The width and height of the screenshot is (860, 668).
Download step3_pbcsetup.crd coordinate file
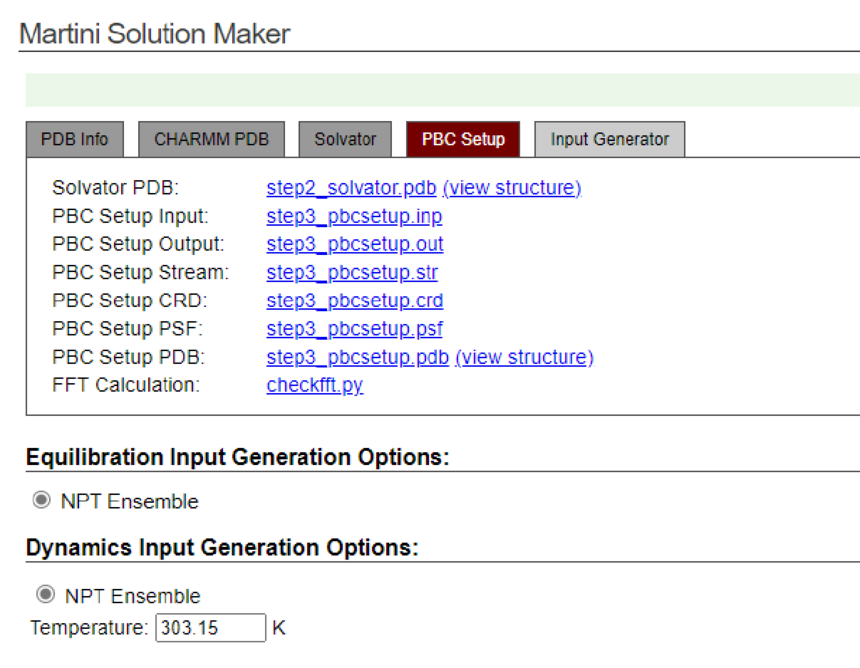tap(355, 301)
